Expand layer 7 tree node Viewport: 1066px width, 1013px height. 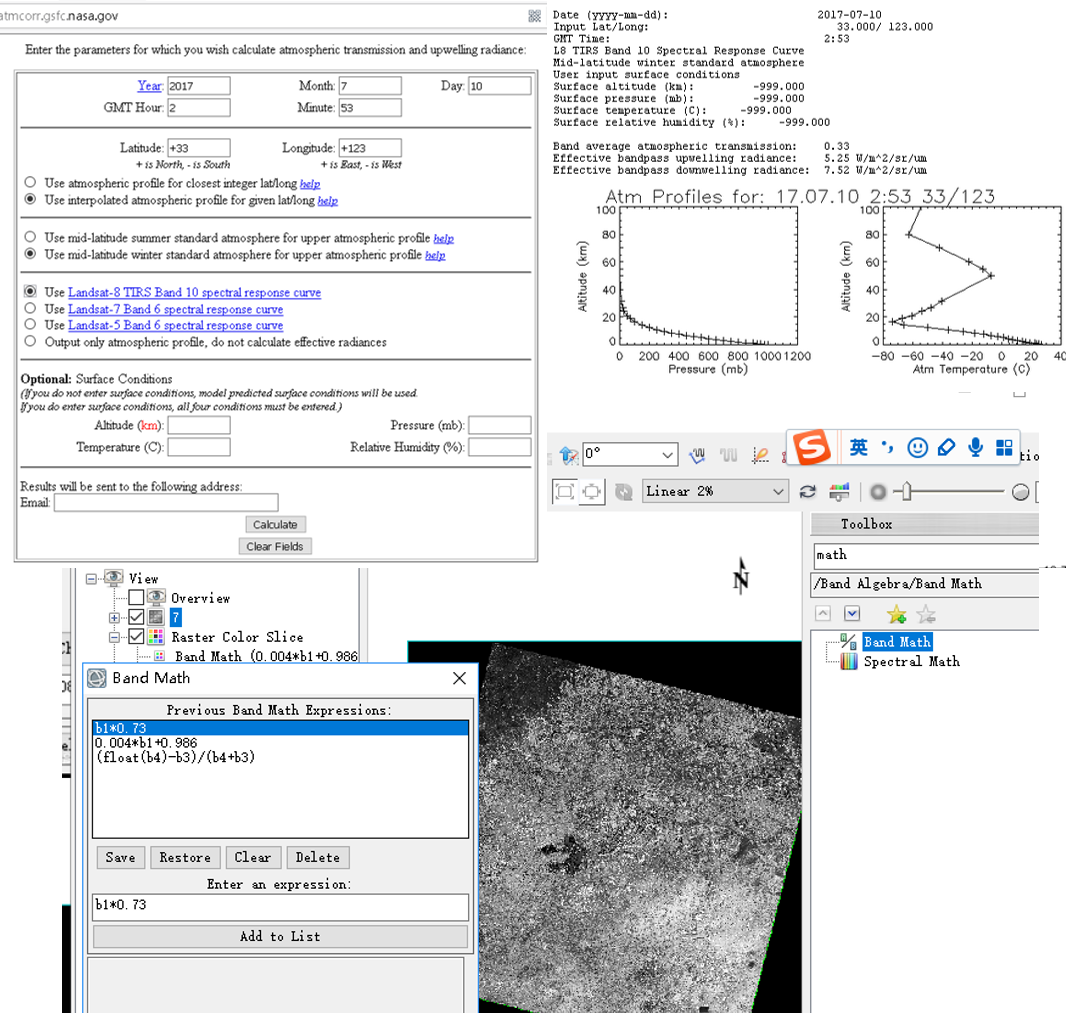[x=114, y=617]
